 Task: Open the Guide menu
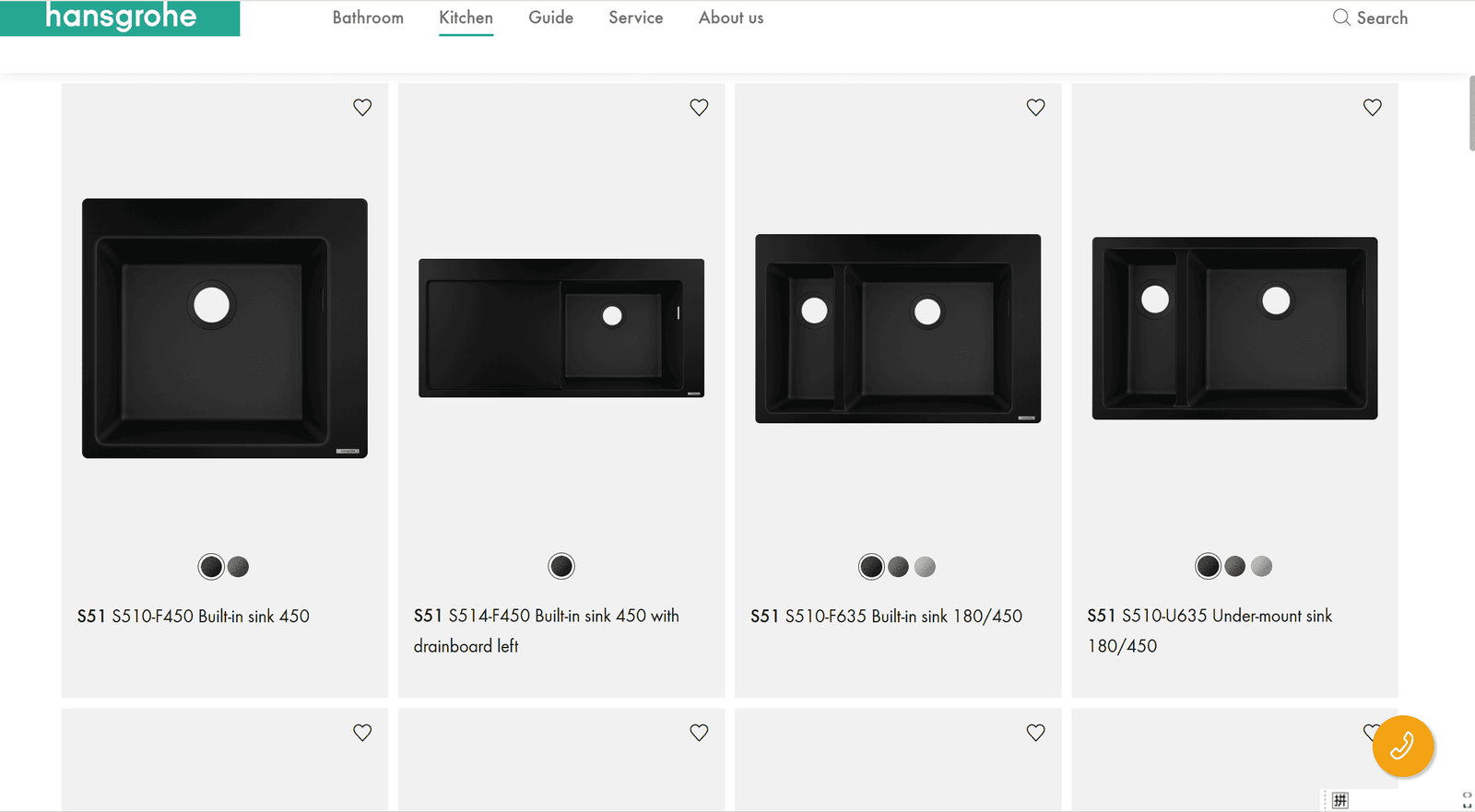coord(550,18)
